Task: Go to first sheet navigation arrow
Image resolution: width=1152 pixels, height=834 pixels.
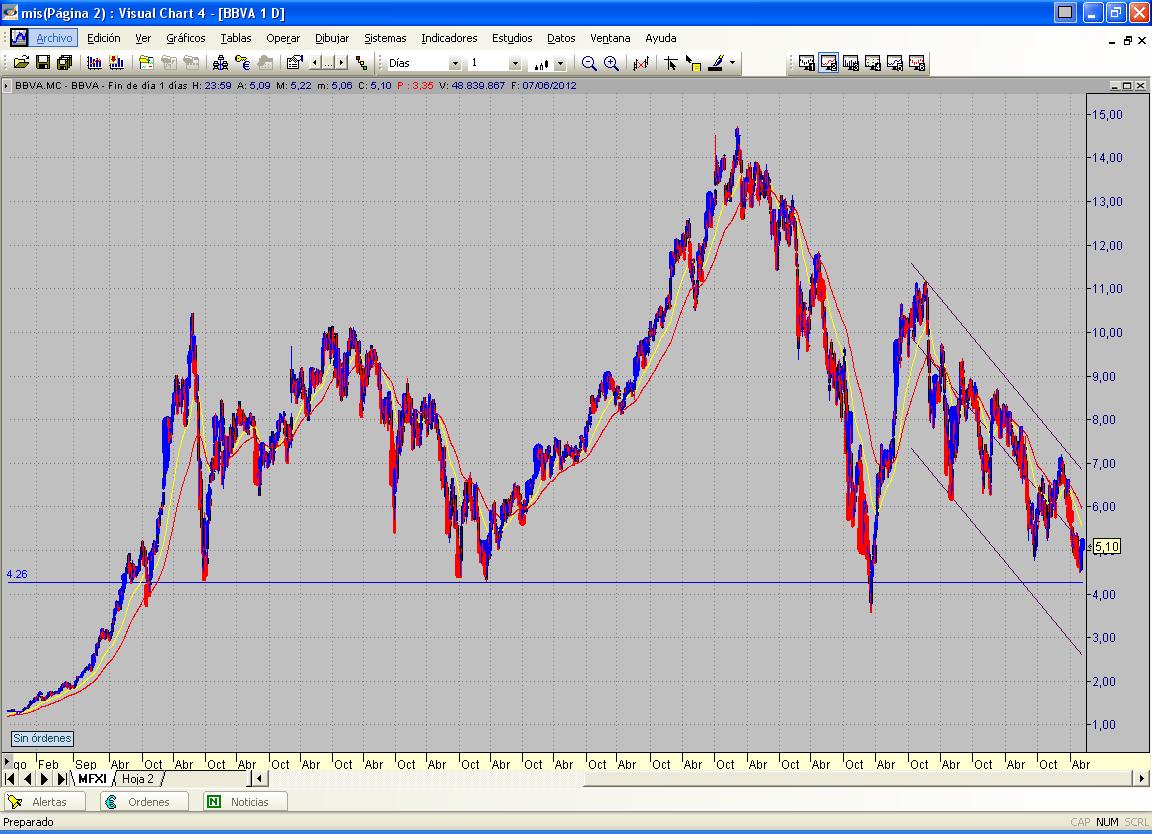Action: click(10, 779)
